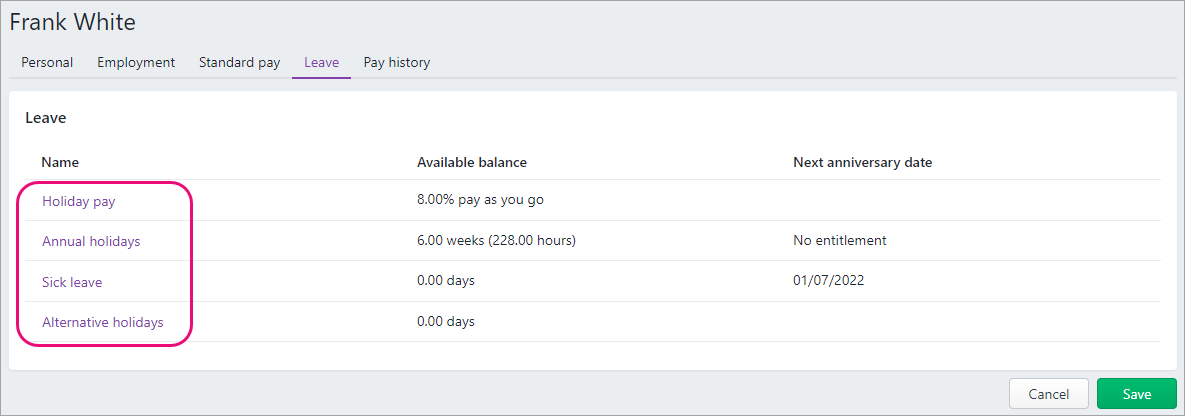Go to the Standard pay tab

[240, 63]
